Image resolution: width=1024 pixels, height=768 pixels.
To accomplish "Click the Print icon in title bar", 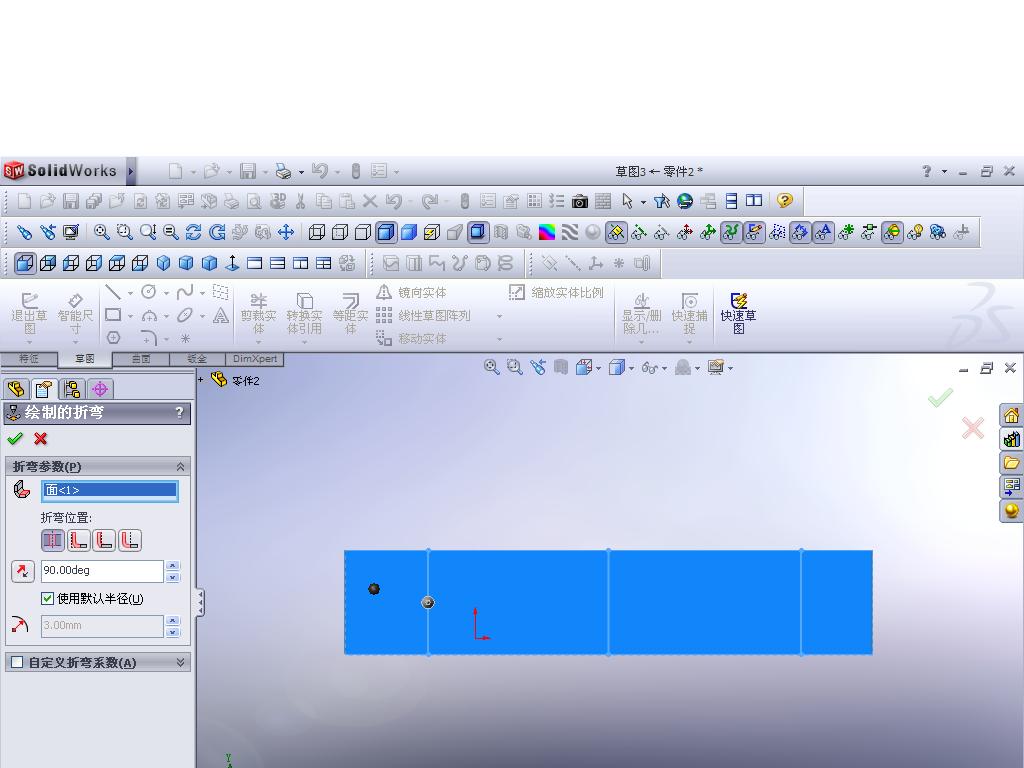I will [x=283, y=171].
